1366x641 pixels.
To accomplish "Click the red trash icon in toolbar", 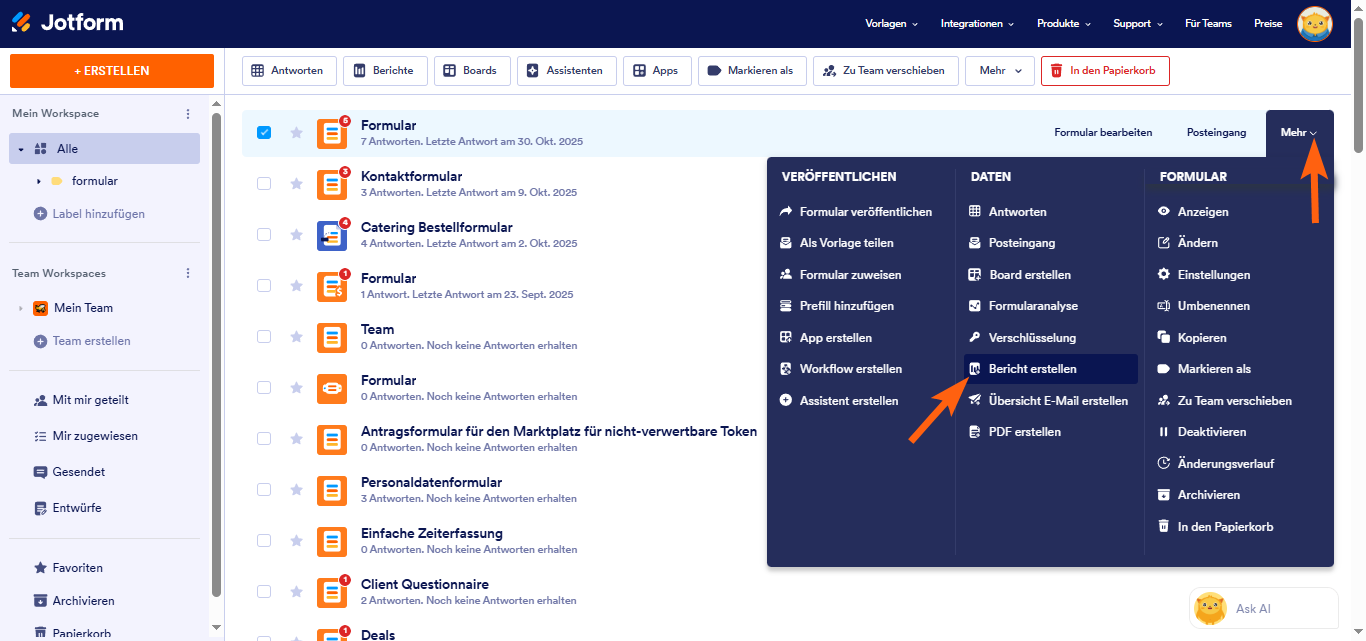I will (1056, 71).
